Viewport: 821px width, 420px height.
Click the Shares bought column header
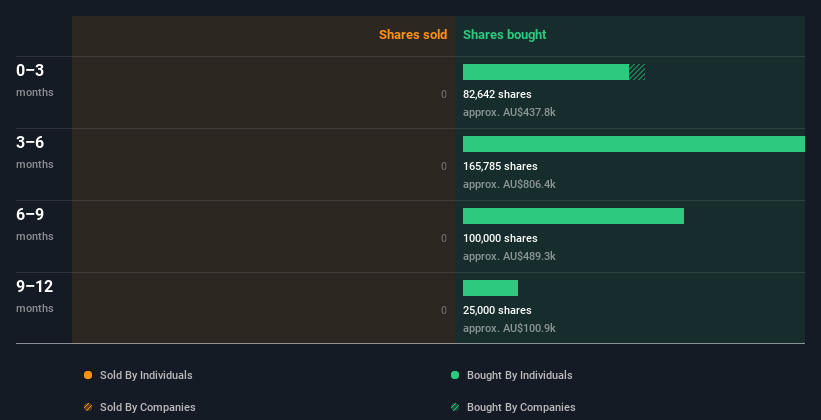[x=504, y=35]
